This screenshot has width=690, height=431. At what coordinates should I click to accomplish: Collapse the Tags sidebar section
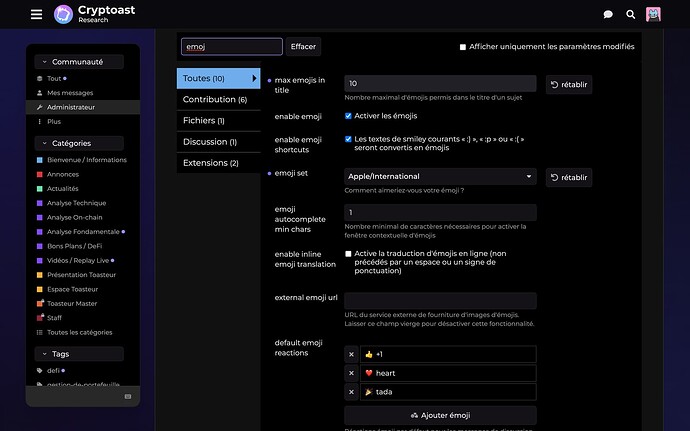(x=79, y=354)
